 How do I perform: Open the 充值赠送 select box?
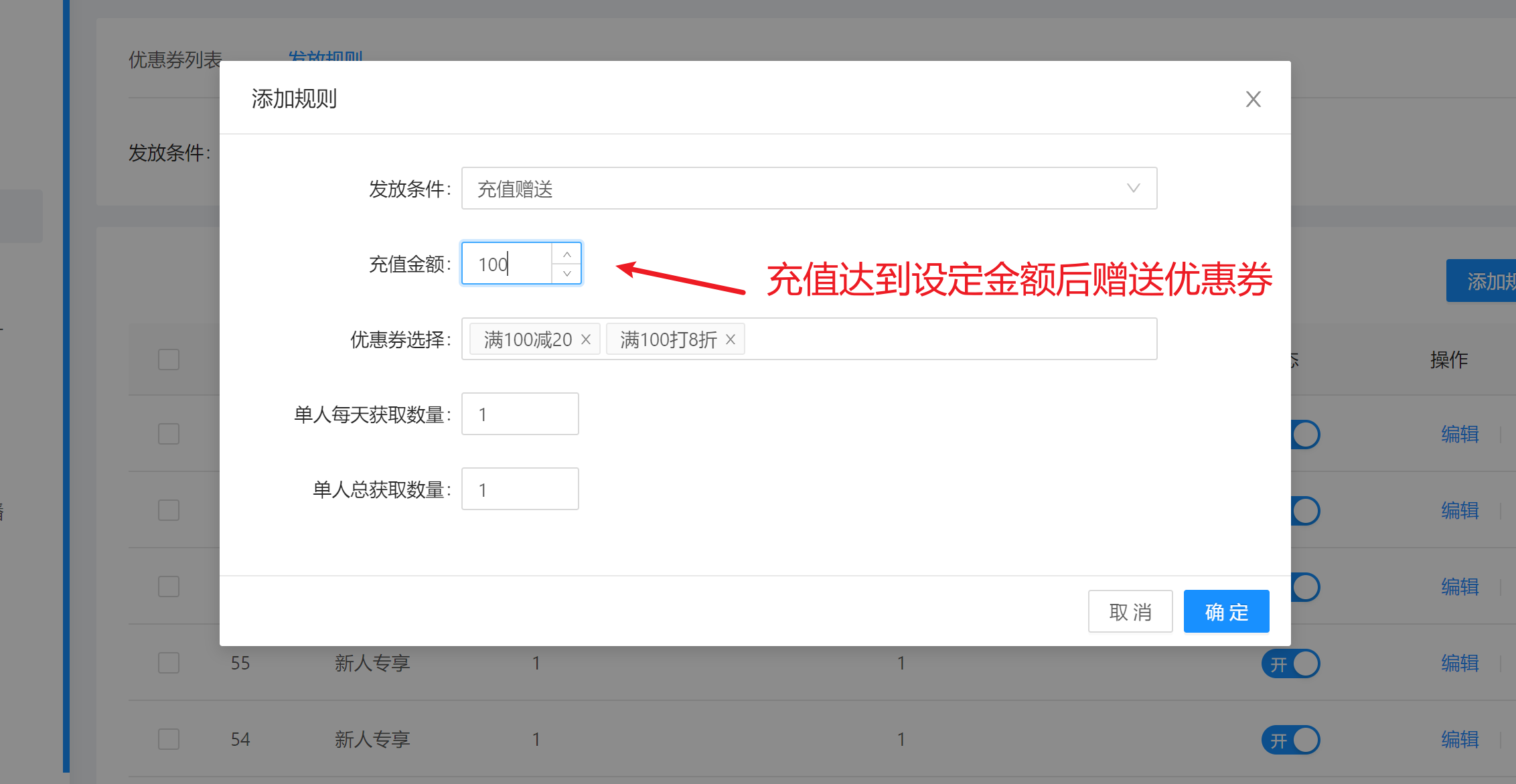tap(797, 188)
